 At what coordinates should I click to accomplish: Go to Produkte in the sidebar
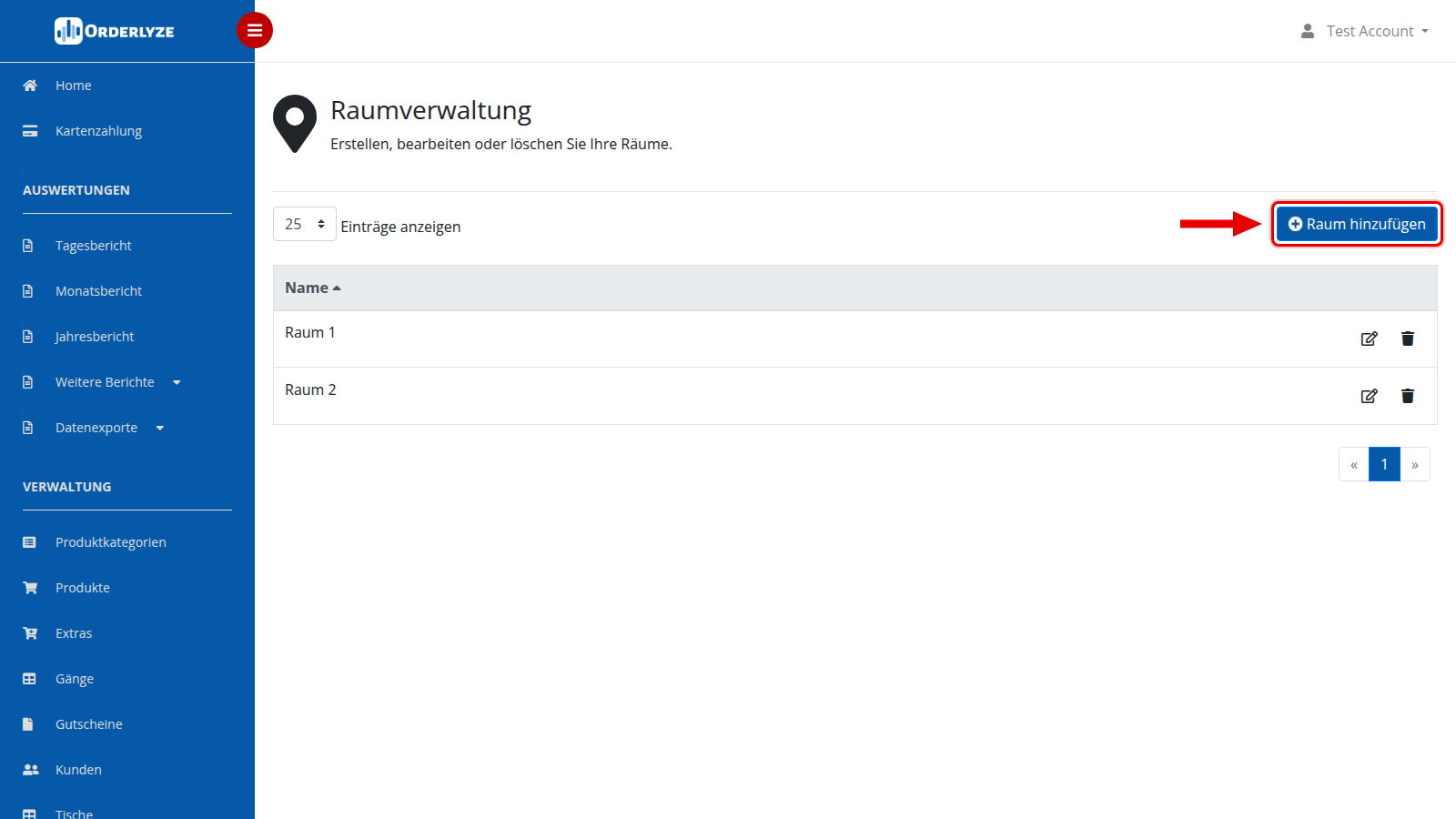(83, 588)
